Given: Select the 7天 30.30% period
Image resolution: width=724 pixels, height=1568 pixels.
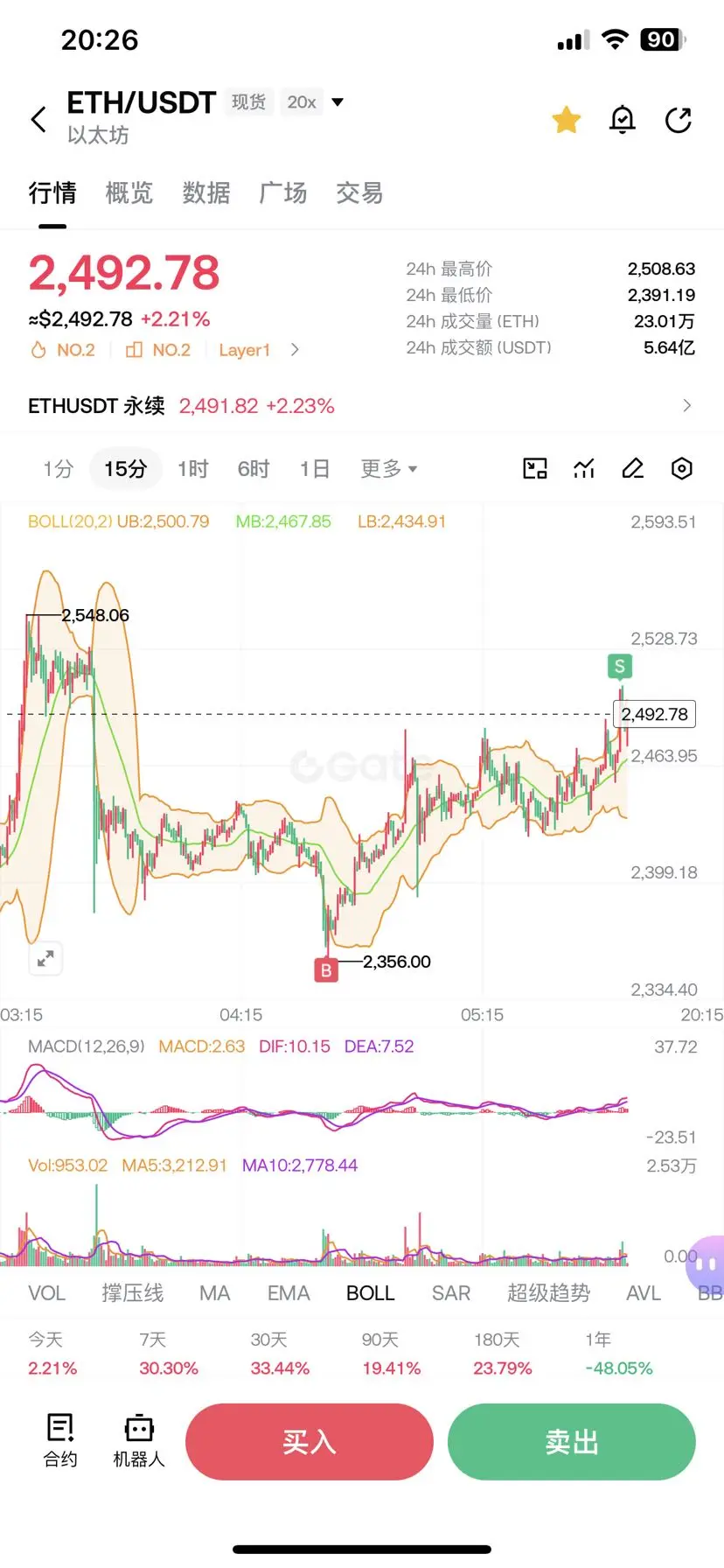Looking at the screenshot, I should (169, 1354).
